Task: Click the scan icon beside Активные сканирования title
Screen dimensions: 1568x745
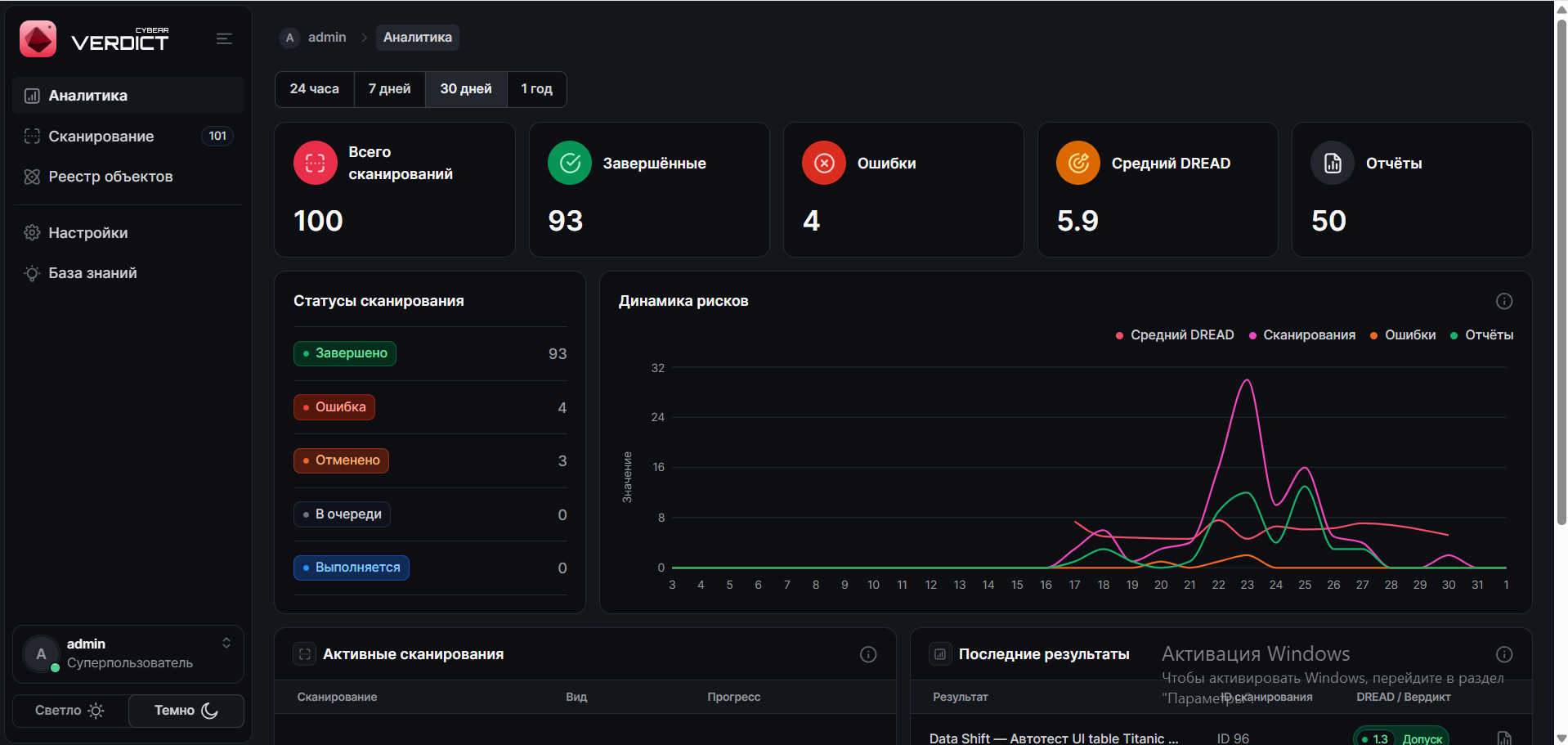Action: pyautogui.click(x=305, y=654)
